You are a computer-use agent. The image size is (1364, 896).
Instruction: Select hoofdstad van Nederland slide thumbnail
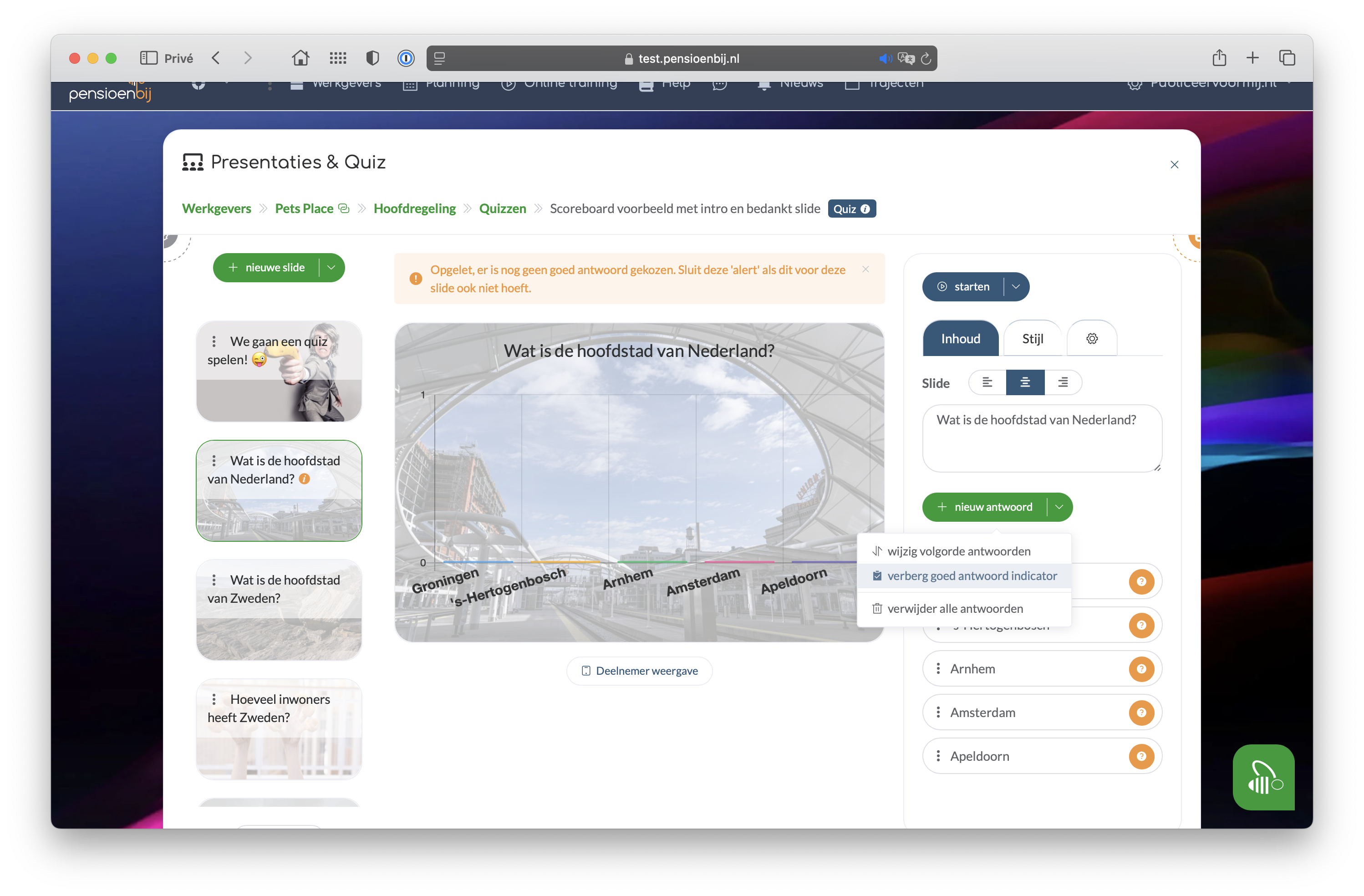coord(279,491)
